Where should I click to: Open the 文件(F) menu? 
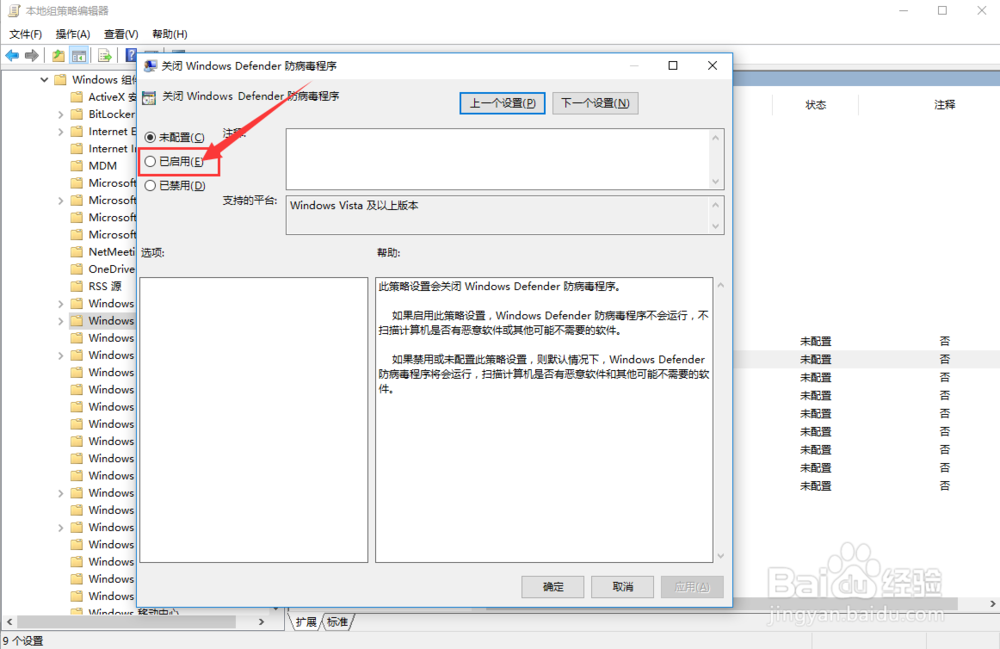[x=26, y=34]
